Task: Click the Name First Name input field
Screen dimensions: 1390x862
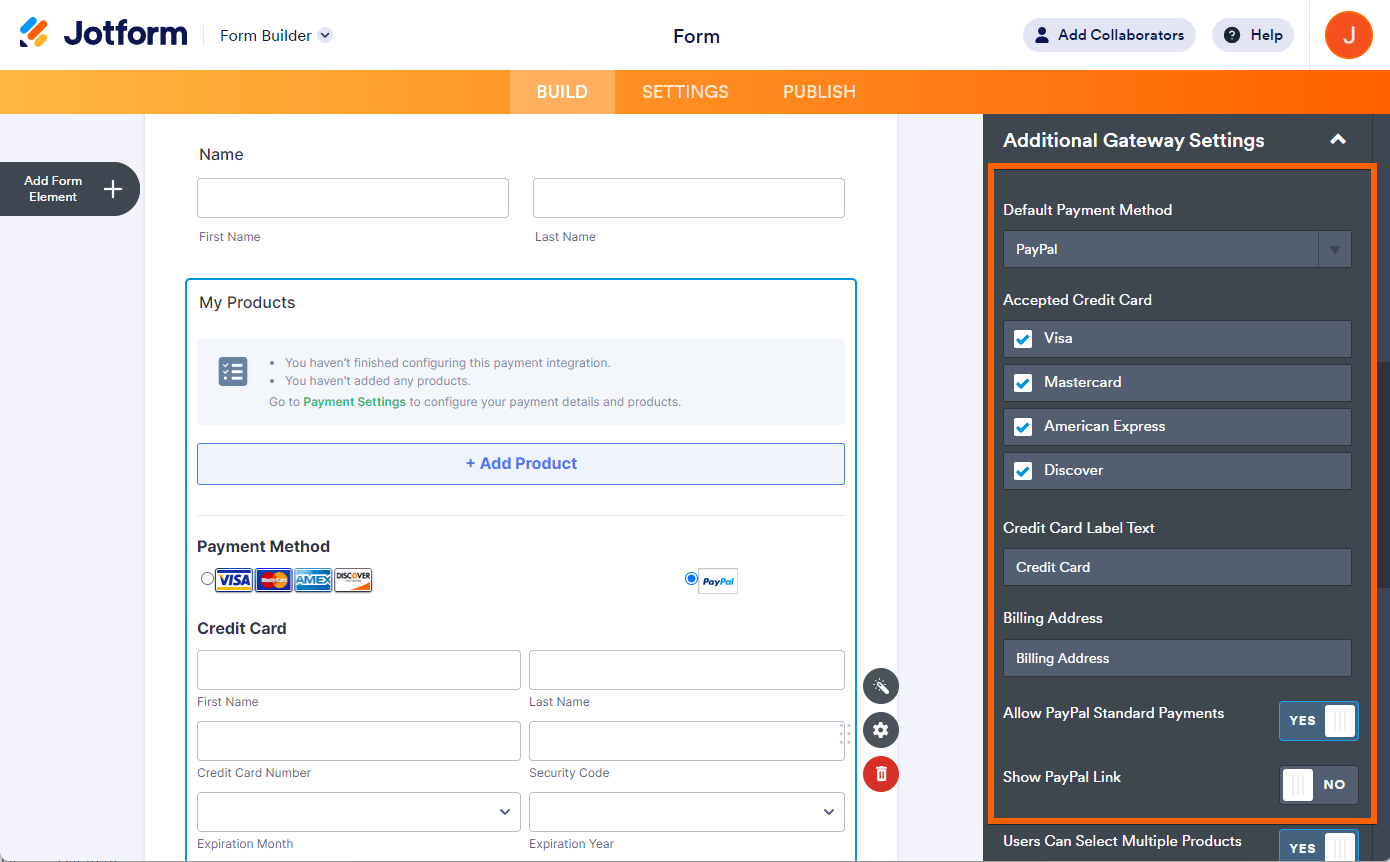Action: (353, 198)
